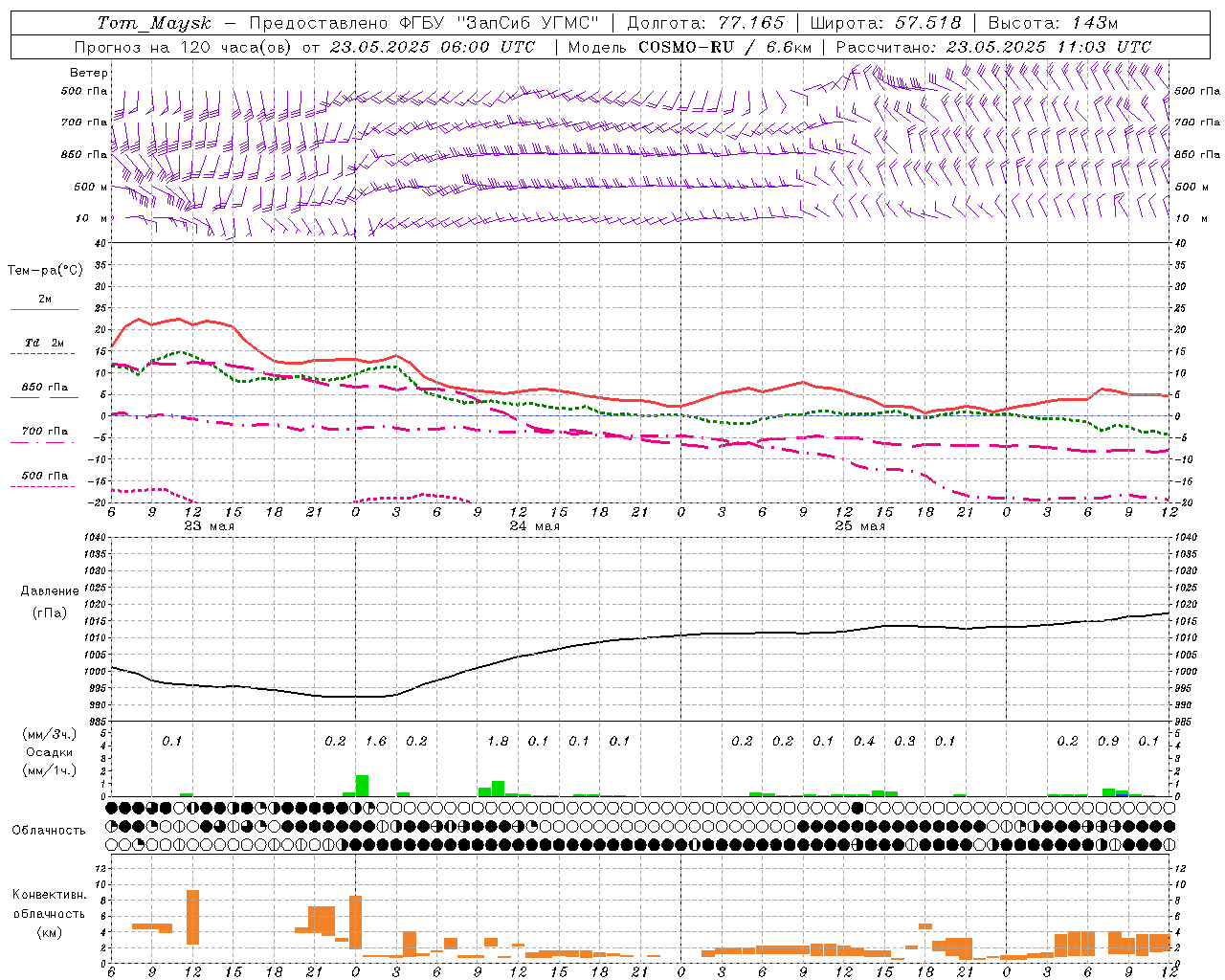Image resolution: width=1225 pixels, height=980 pixels.
Task: Click the 1.6 precipitation value
Action: point(376,741)
